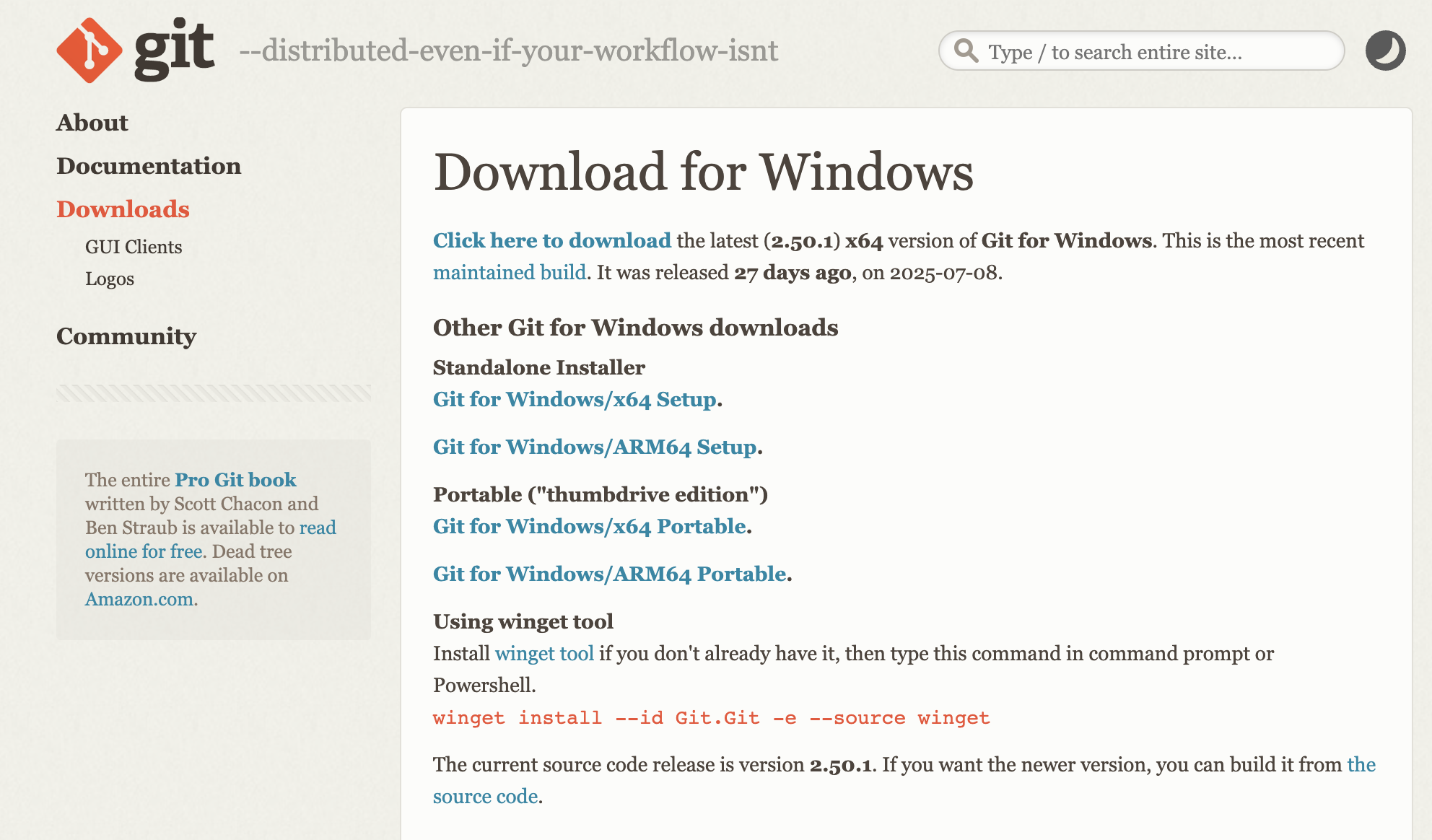Open the winget tool link
Viewport: 1432px width, 840px height.
coord(544,654)
